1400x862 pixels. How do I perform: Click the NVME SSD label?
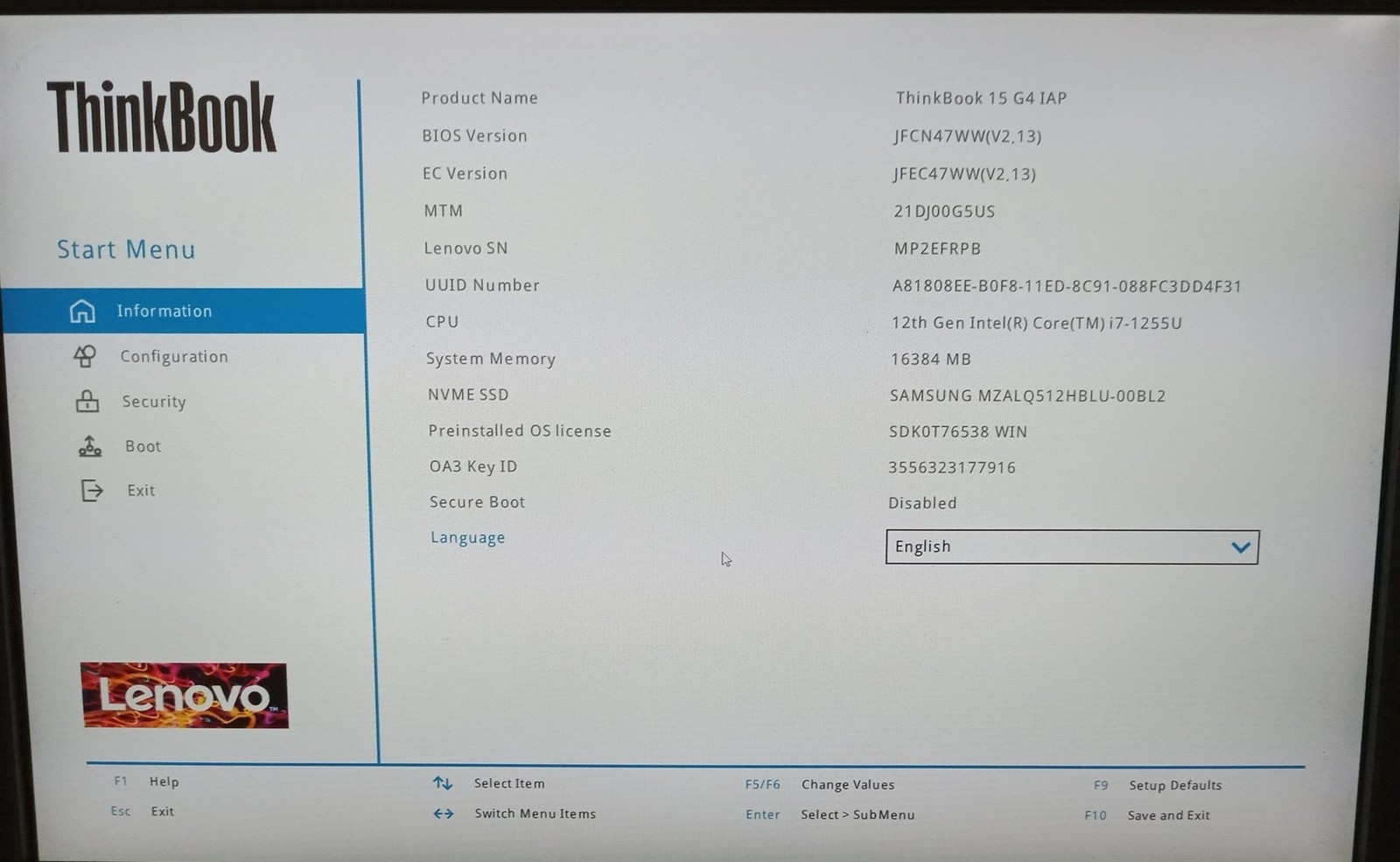(468, 395)
